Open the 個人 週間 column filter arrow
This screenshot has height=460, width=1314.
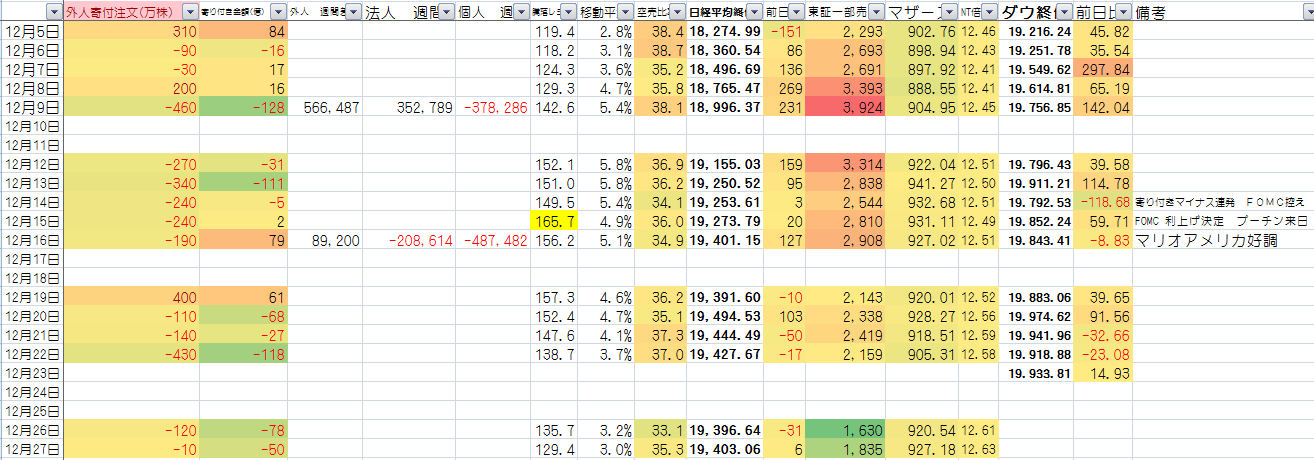point(520,13)
